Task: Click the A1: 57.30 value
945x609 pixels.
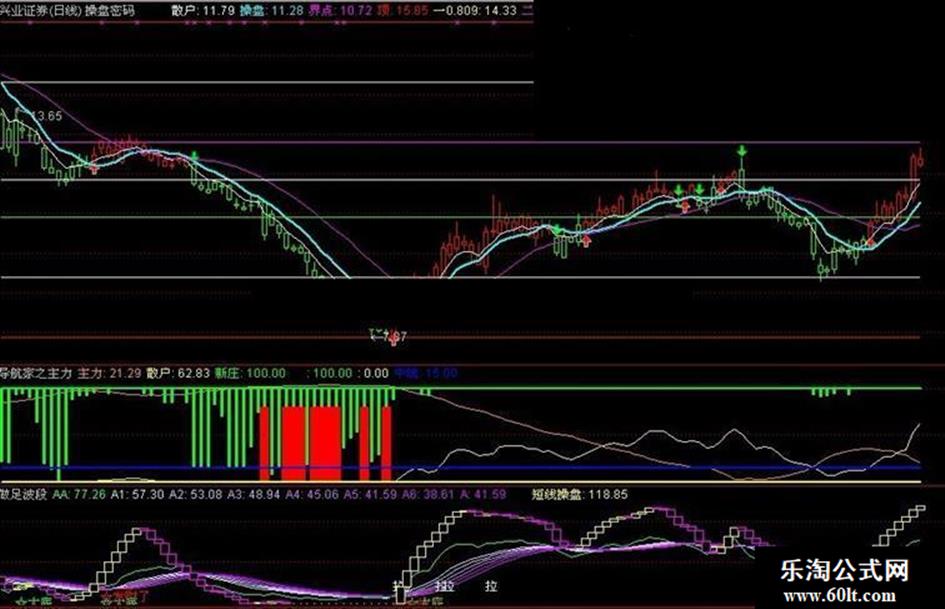Action: coord(137,494)
